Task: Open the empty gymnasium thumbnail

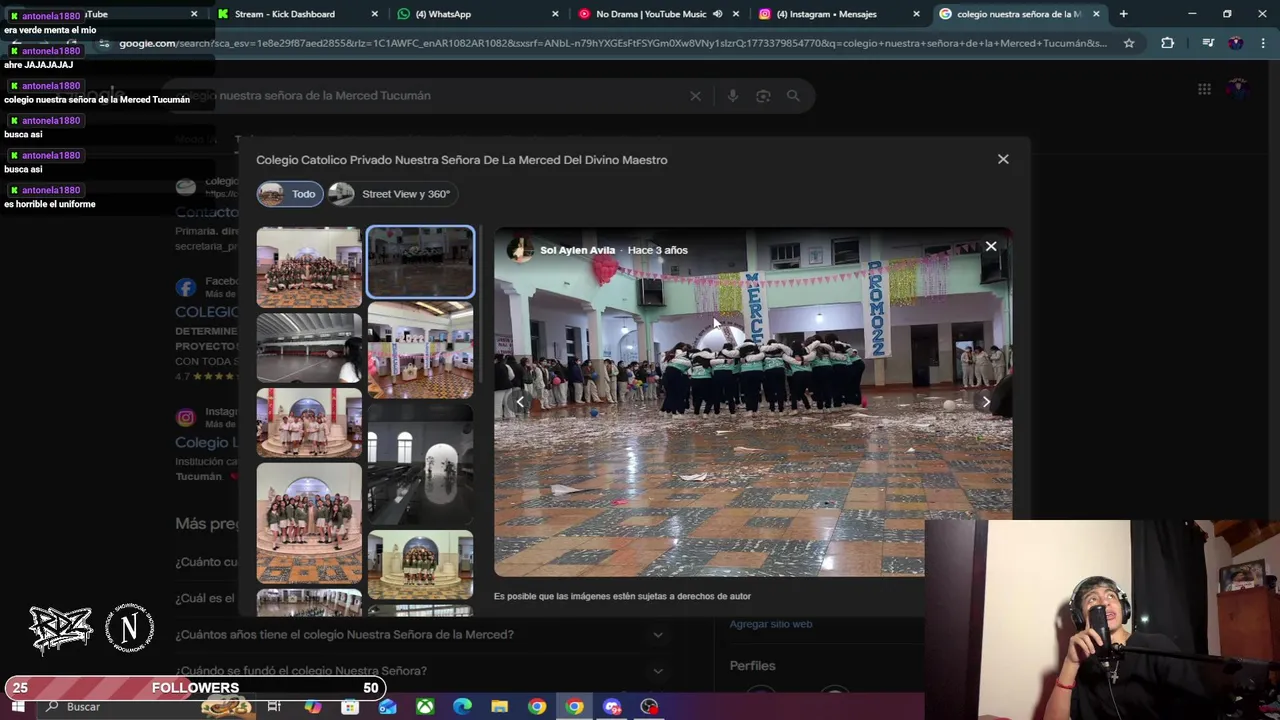Action: [x=309, y=348]
